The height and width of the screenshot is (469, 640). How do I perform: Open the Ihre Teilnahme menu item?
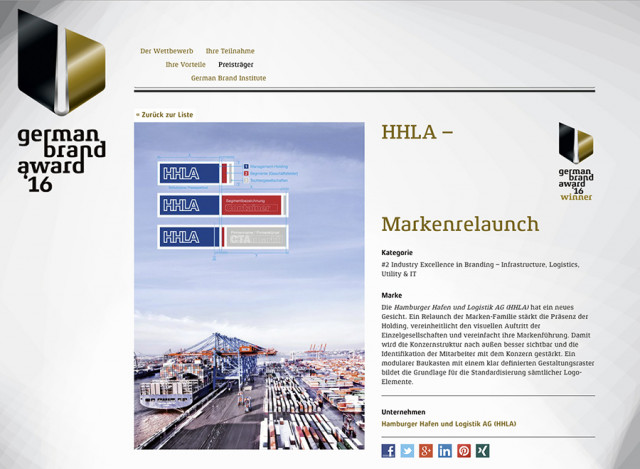point(230,51)
